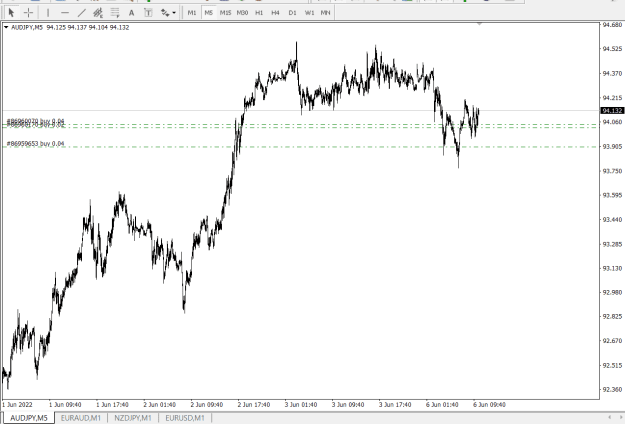The height and width of the screenshot is (424, 625).
Task: Click the 1 Jun 17:40 time label
Action: point(112,404)
